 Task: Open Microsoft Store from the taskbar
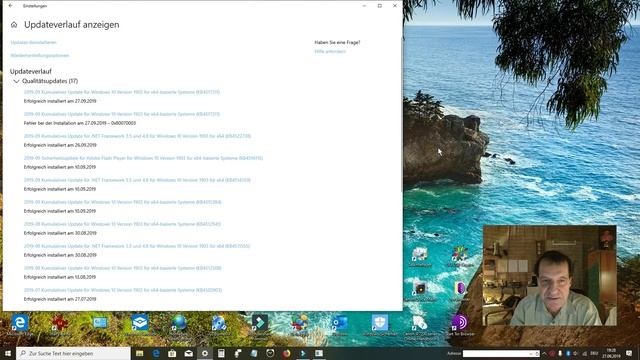(x=172, y=353)
